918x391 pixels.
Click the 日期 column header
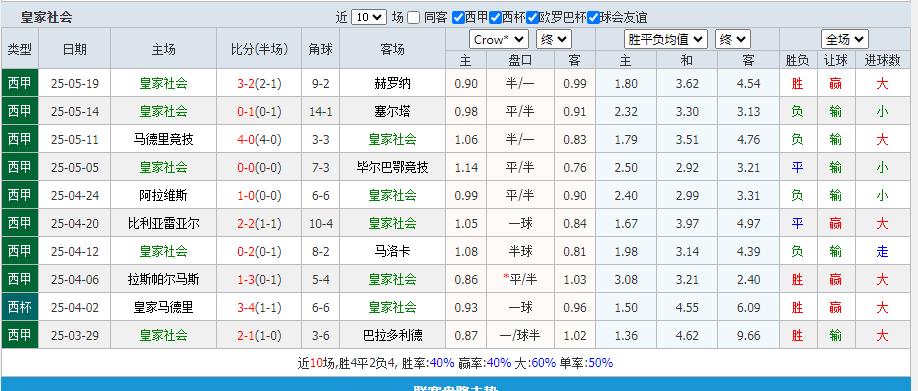tap(74, 49)
